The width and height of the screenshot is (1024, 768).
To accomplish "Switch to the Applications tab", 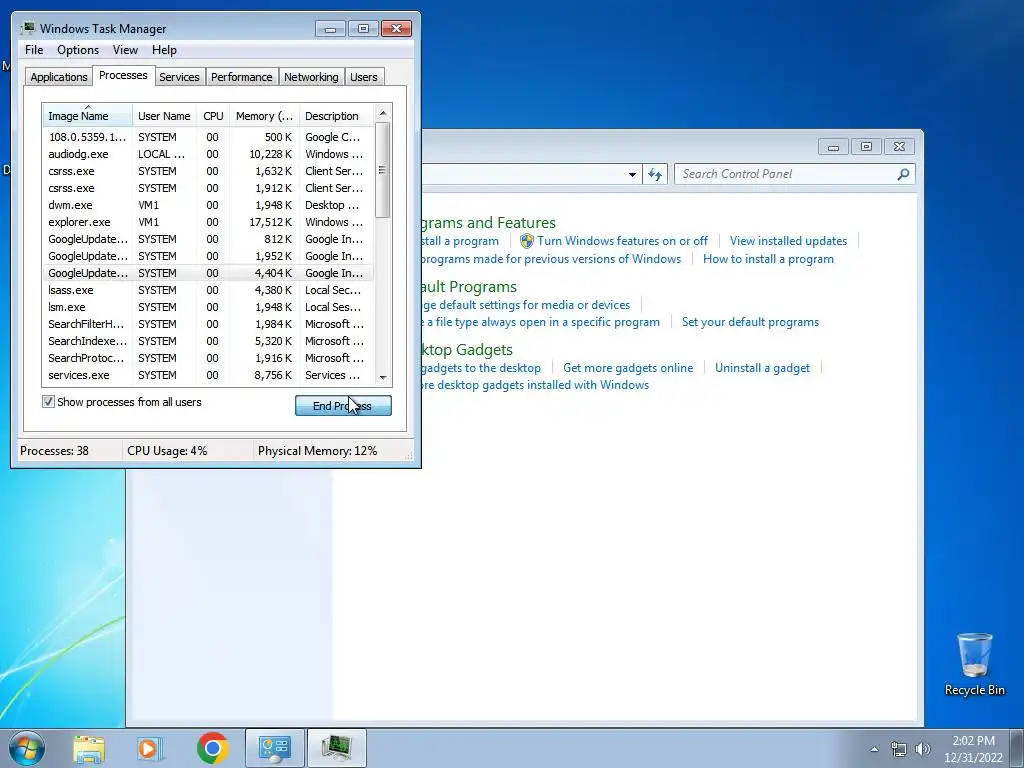I will (x=59, y=77).
